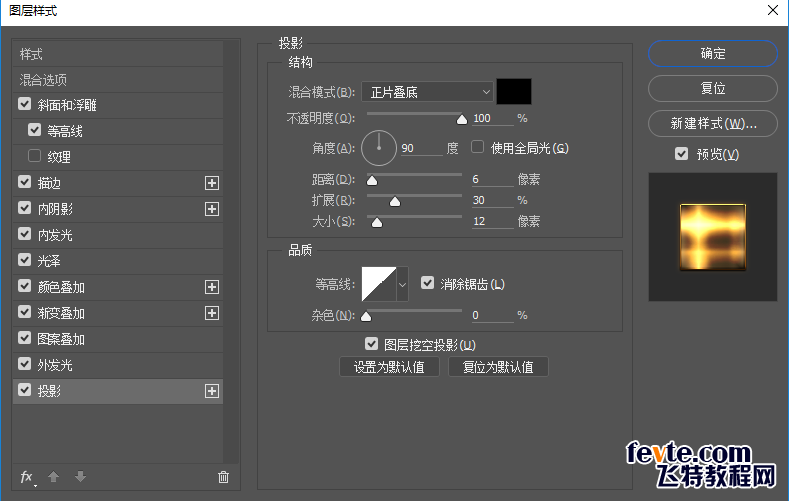Open the 混合模式 正片叠底 dropdown

coord(427,92)
